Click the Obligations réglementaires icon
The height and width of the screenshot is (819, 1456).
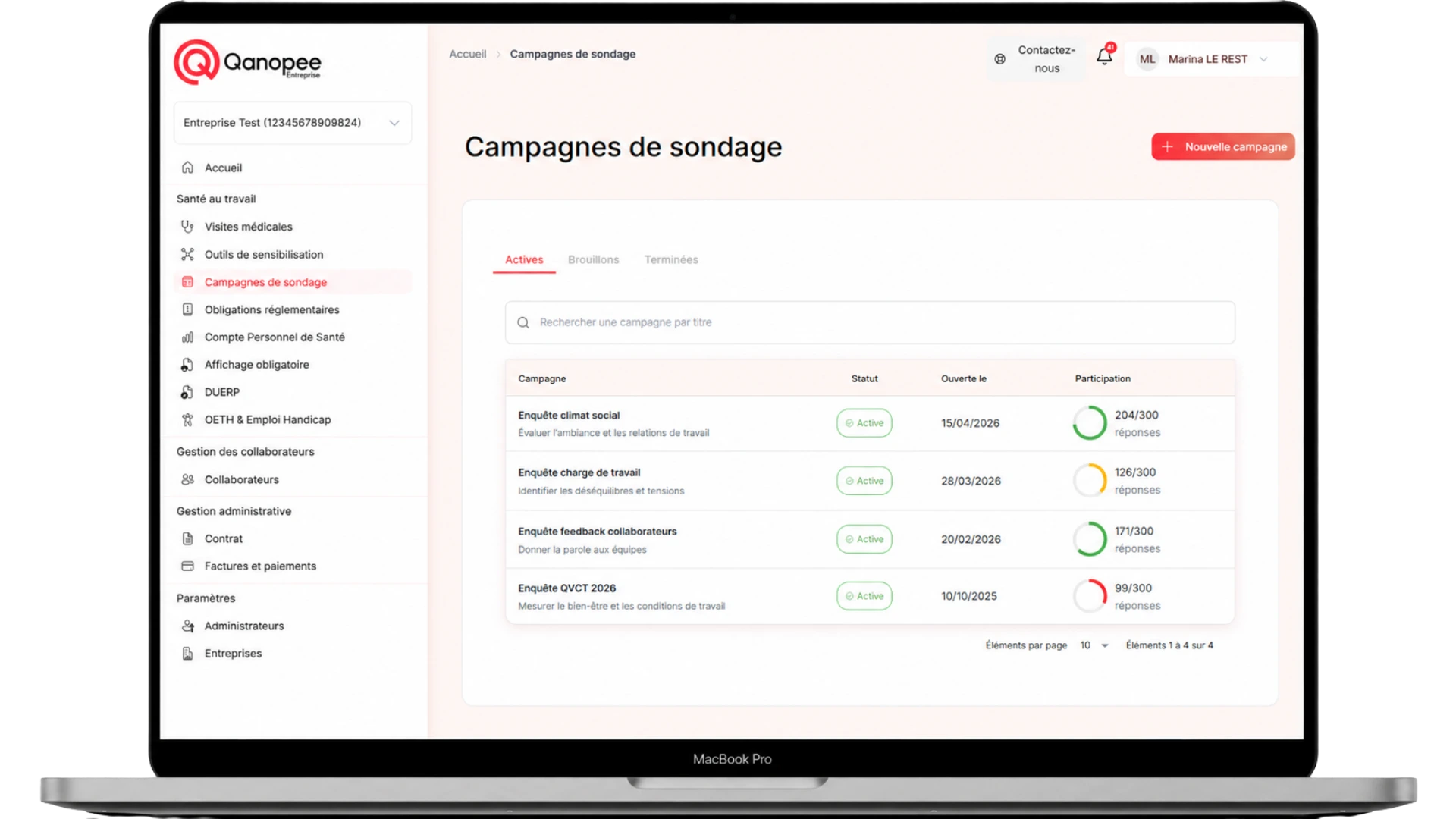click(187, 309)
